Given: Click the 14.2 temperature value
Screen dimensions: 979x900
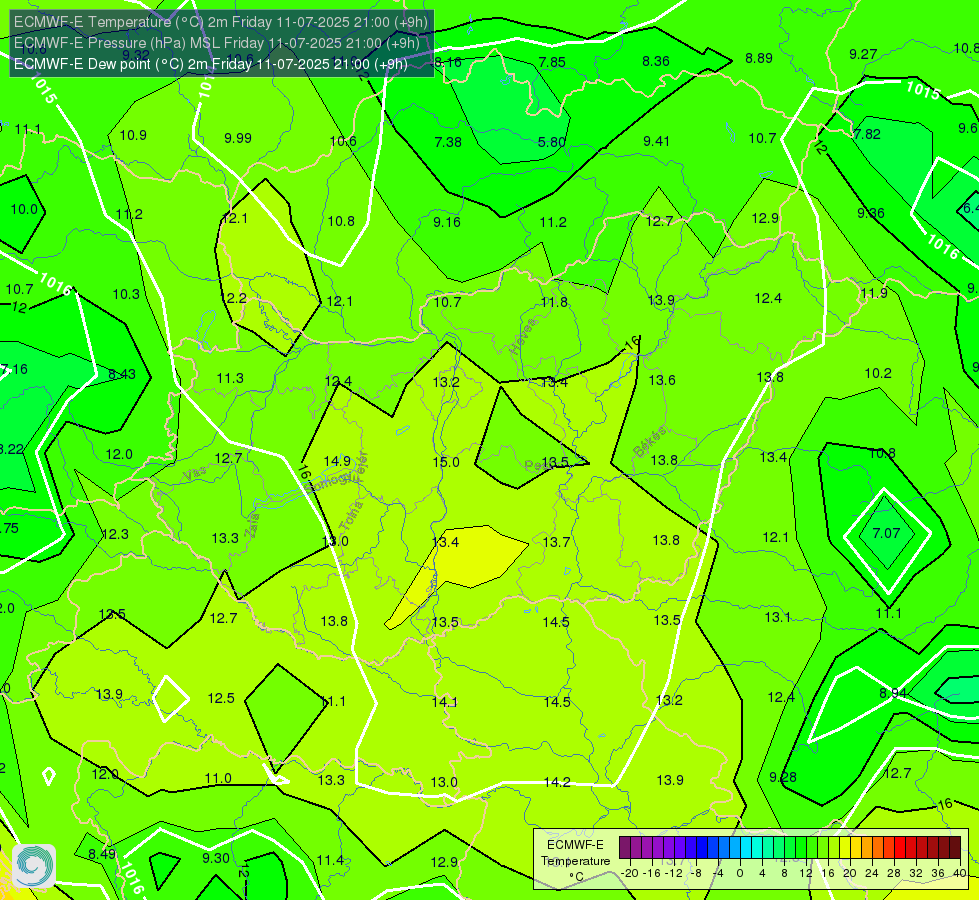Looking at the screenshot, I should click(557, 782).
